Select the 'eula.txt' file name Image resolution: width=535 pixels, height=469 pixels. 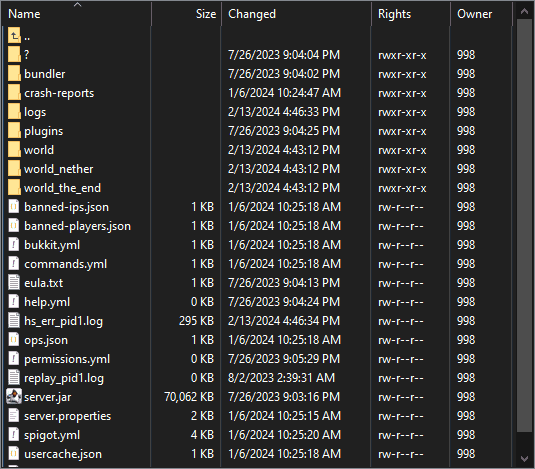(x=43, y=283)
